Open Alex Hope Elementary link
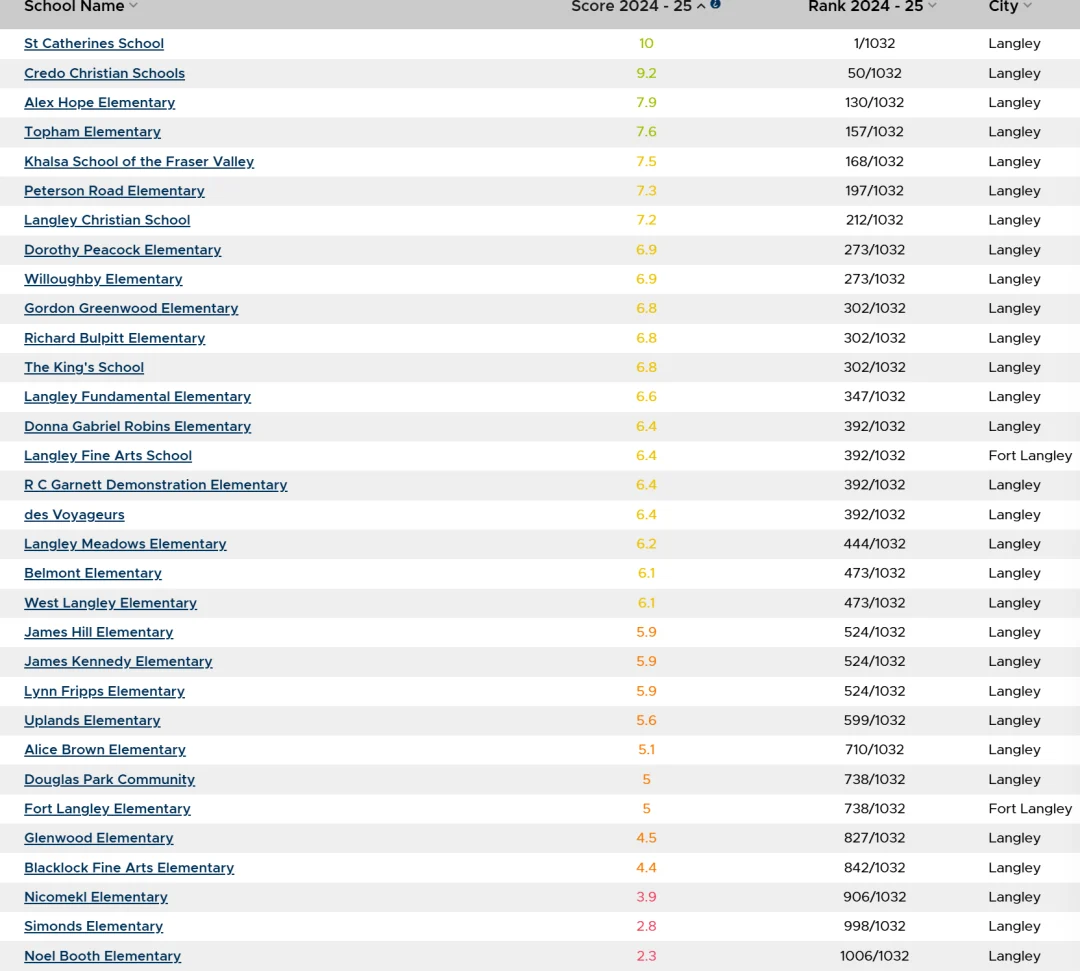The width and height of the screenshot is (1080, 971). pos(100,103)
